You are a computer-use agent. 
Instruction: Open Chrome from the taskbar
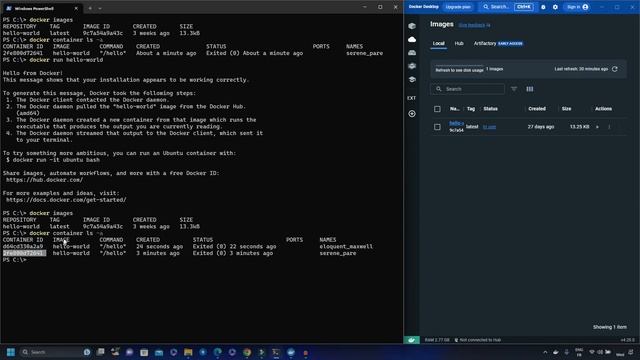[x=247, y=352]
